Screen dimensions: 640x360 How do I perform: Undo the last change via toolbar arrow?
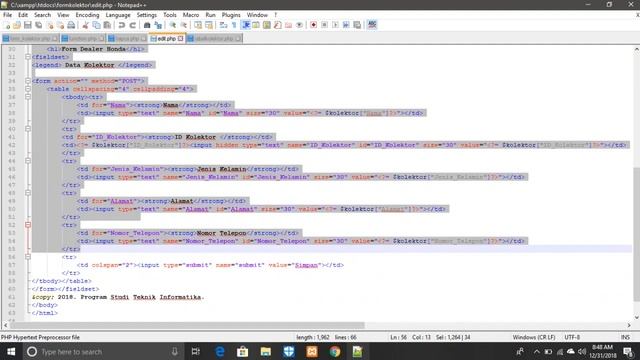tap(122, 25)
